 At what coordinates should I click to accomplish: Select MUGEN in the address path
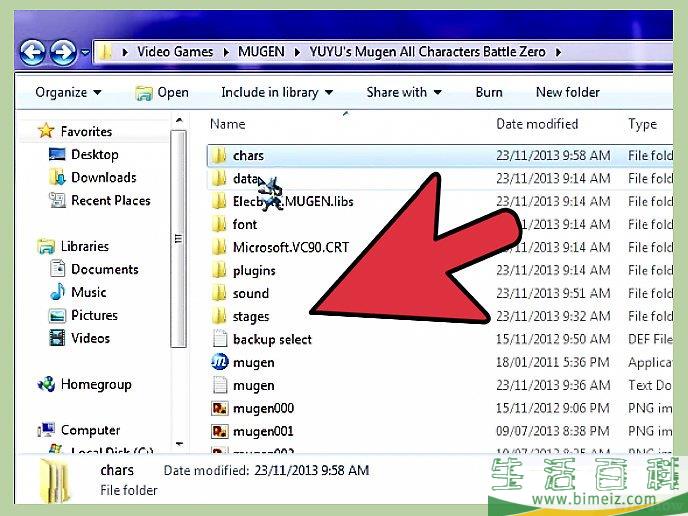click(261, 52)
